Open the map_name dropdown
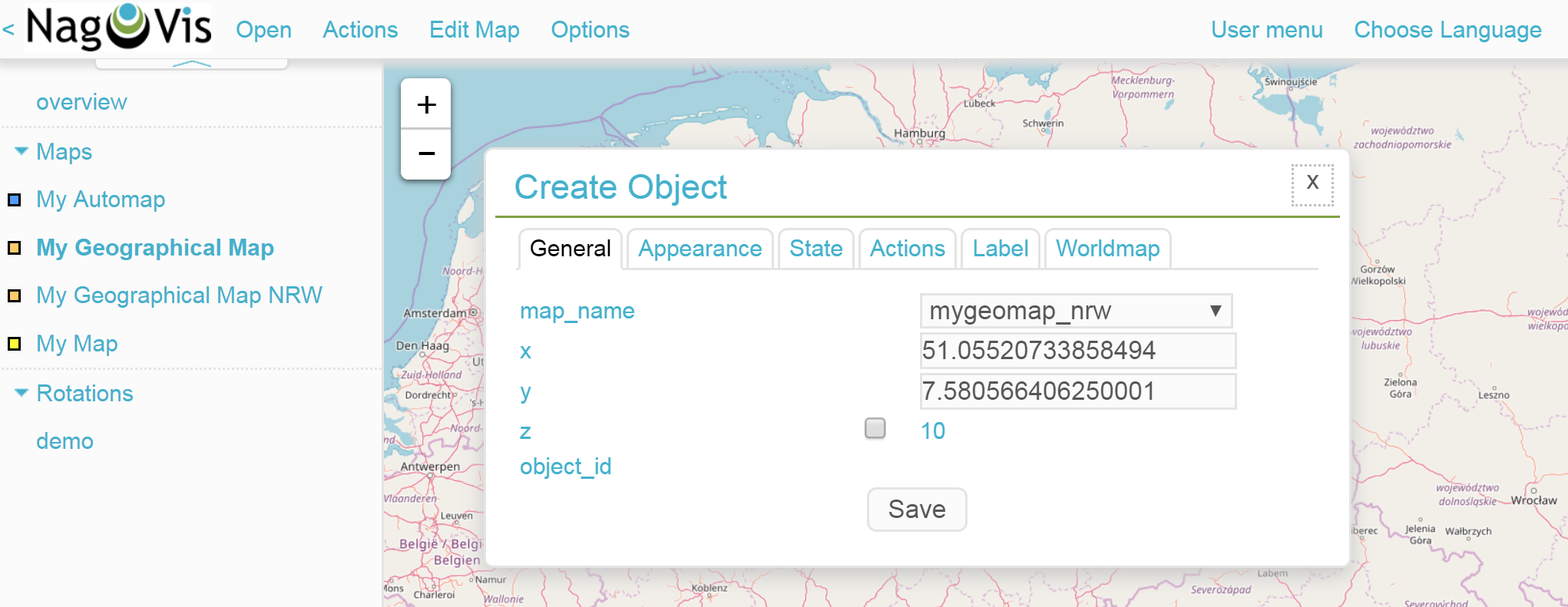 [1077, 311]
